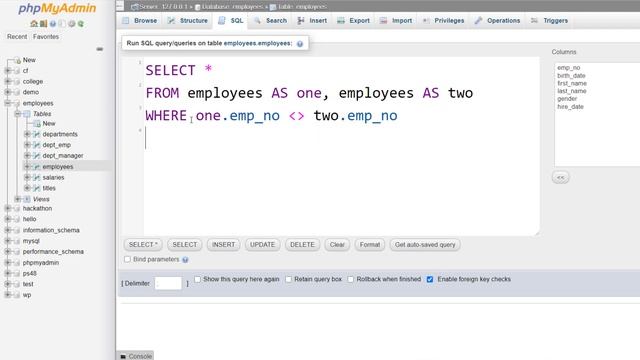This screenshot has height=360, width=640.
Task: Open phpMyAdmin documentation blue icon
Action: [53, 24]
